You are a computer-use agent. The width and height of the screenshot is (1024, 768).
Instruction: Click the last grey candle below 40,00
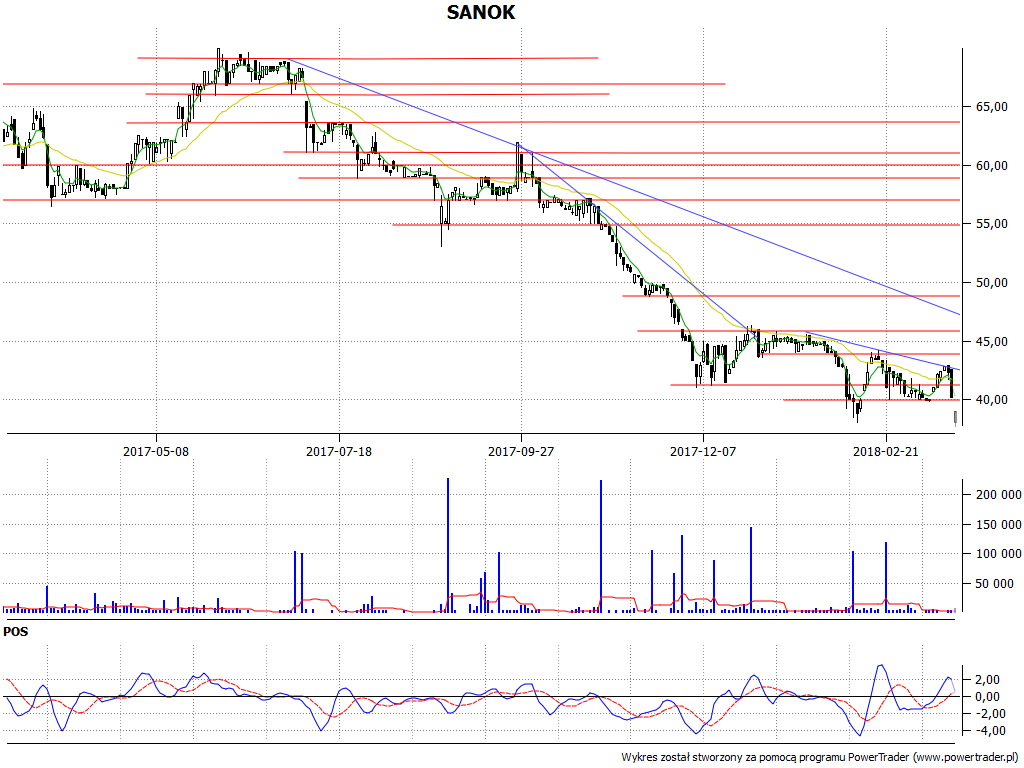[x=955, y=418]
